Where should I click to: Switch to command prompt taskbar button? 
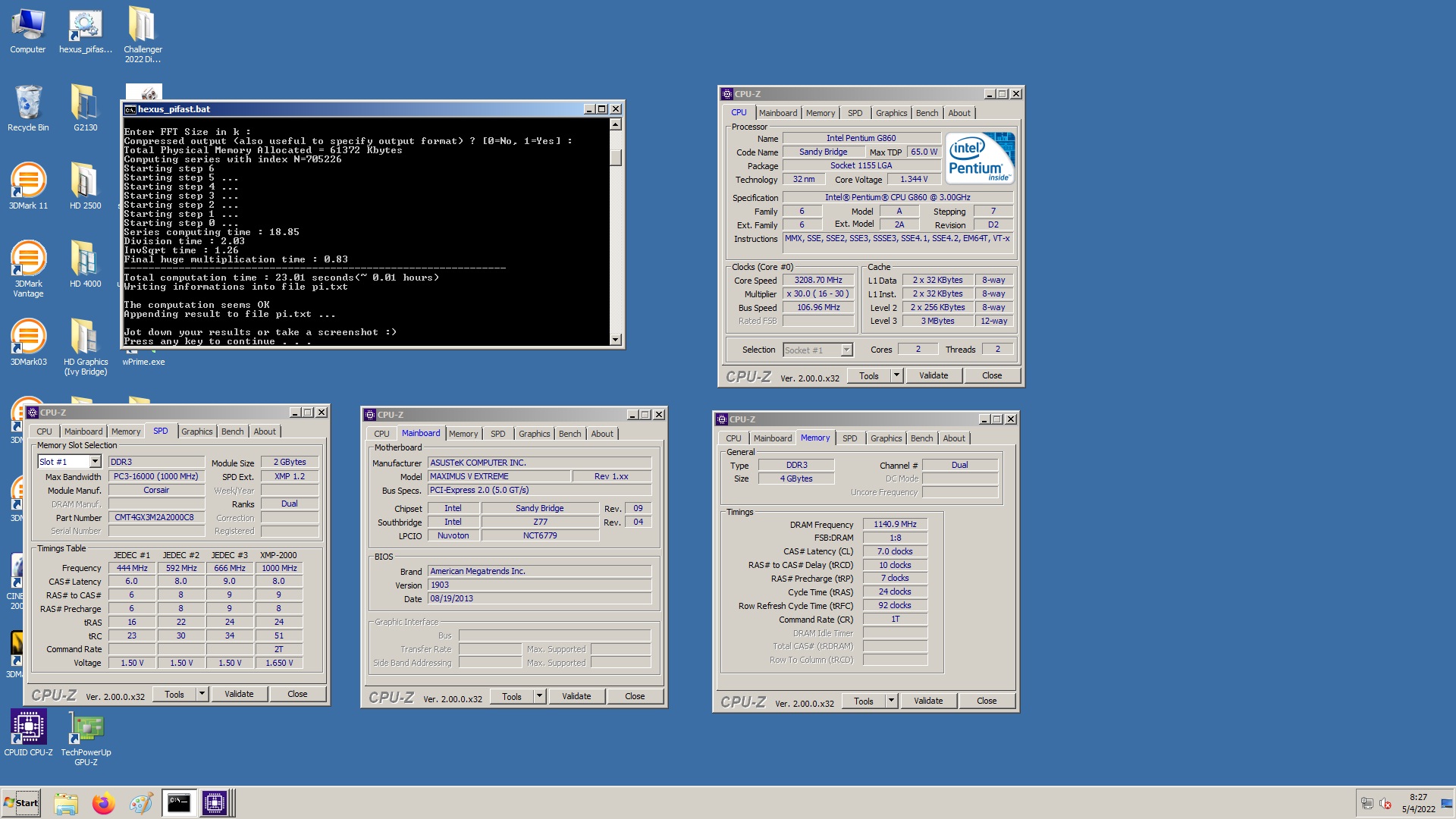click(179, 803)
